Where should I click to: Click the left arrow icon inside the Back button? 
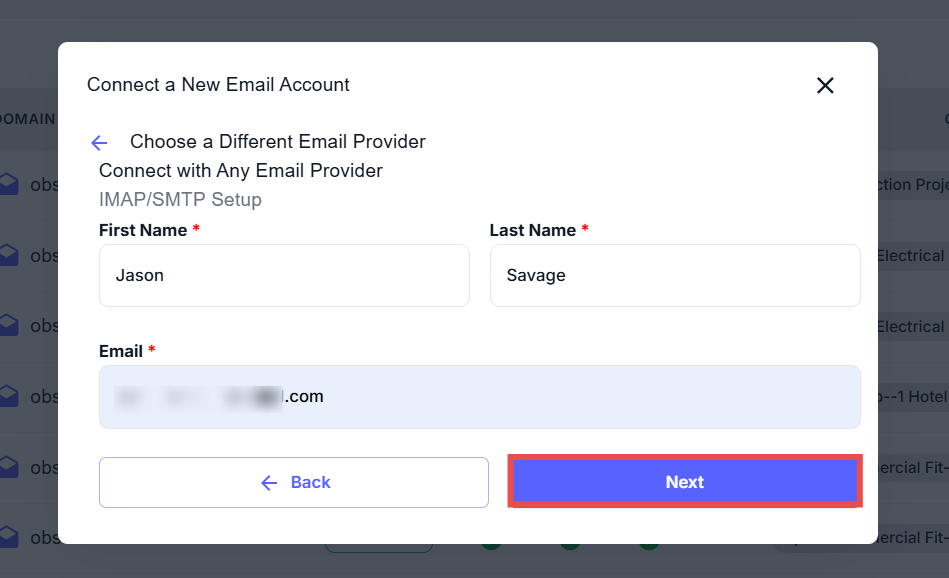tap(268, 483)
